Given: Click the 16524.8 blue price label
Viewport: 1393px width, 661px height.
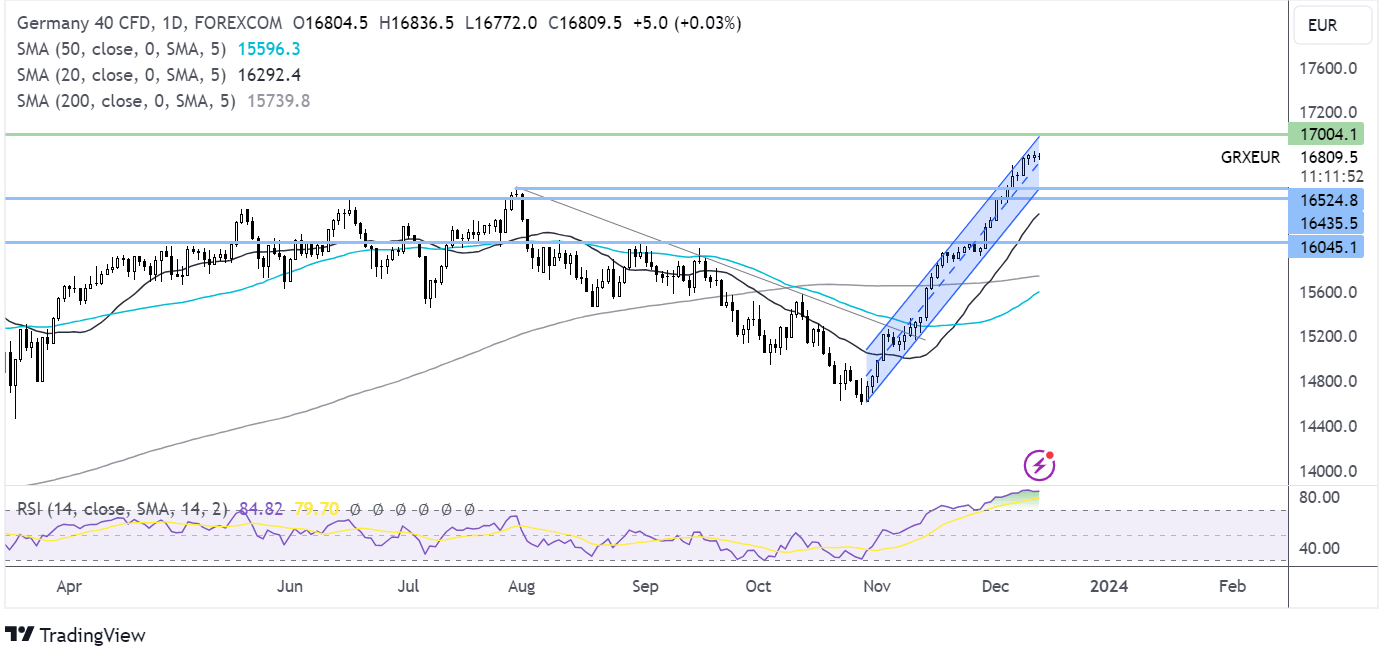Looking at the screenshot, I should tap(1327, 199).
